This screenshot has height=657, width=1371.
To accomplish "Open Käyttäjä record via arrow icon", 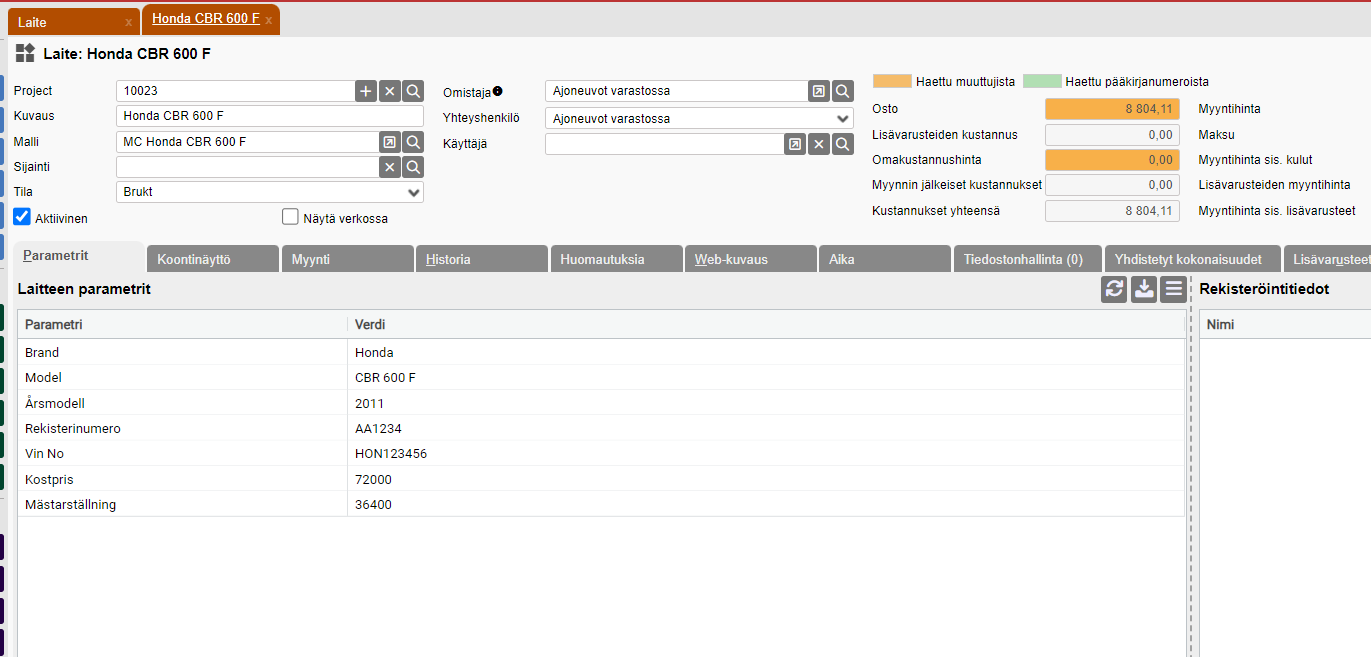I will pos(795,144).
